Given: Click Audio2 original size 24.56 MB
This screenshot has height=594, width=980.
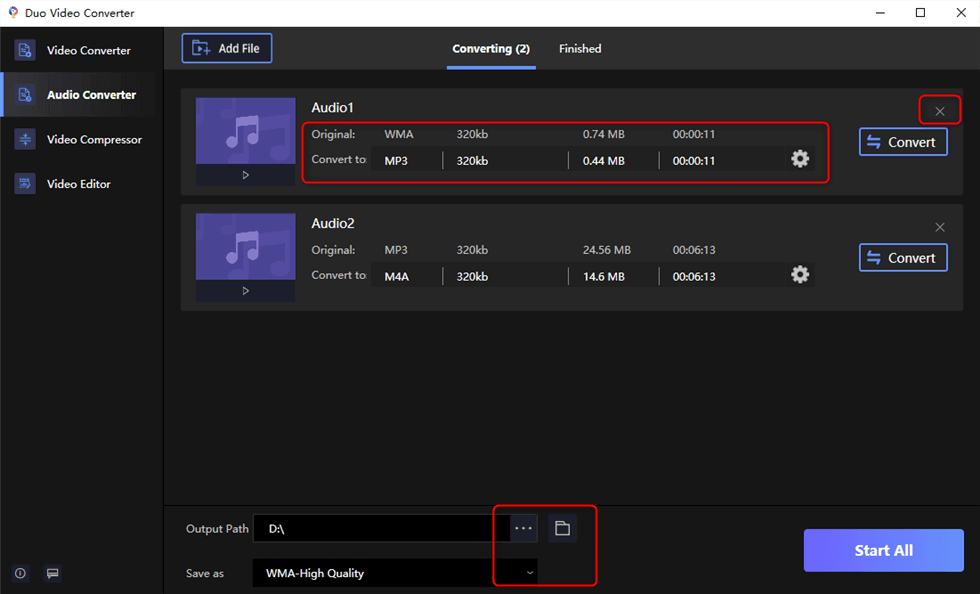Looking at the screenshot, I should coord(607,249).
